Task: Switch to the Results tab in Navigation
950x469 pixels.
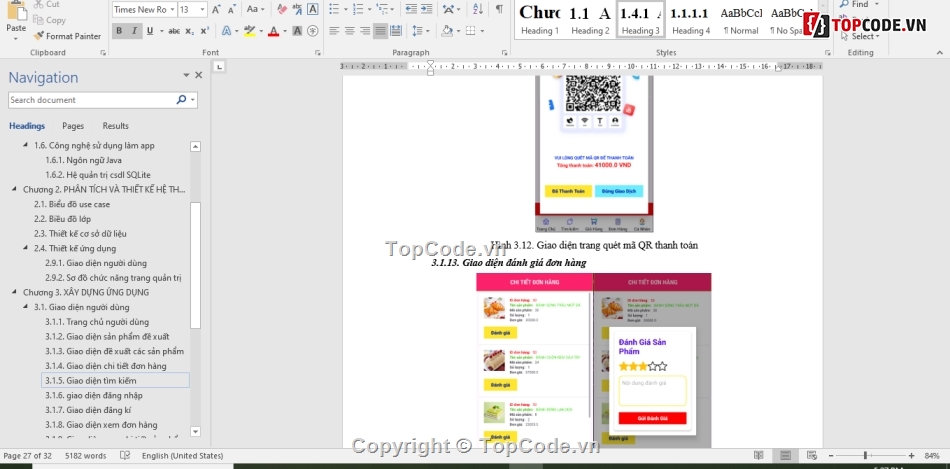Action: (x=115, y=126)
